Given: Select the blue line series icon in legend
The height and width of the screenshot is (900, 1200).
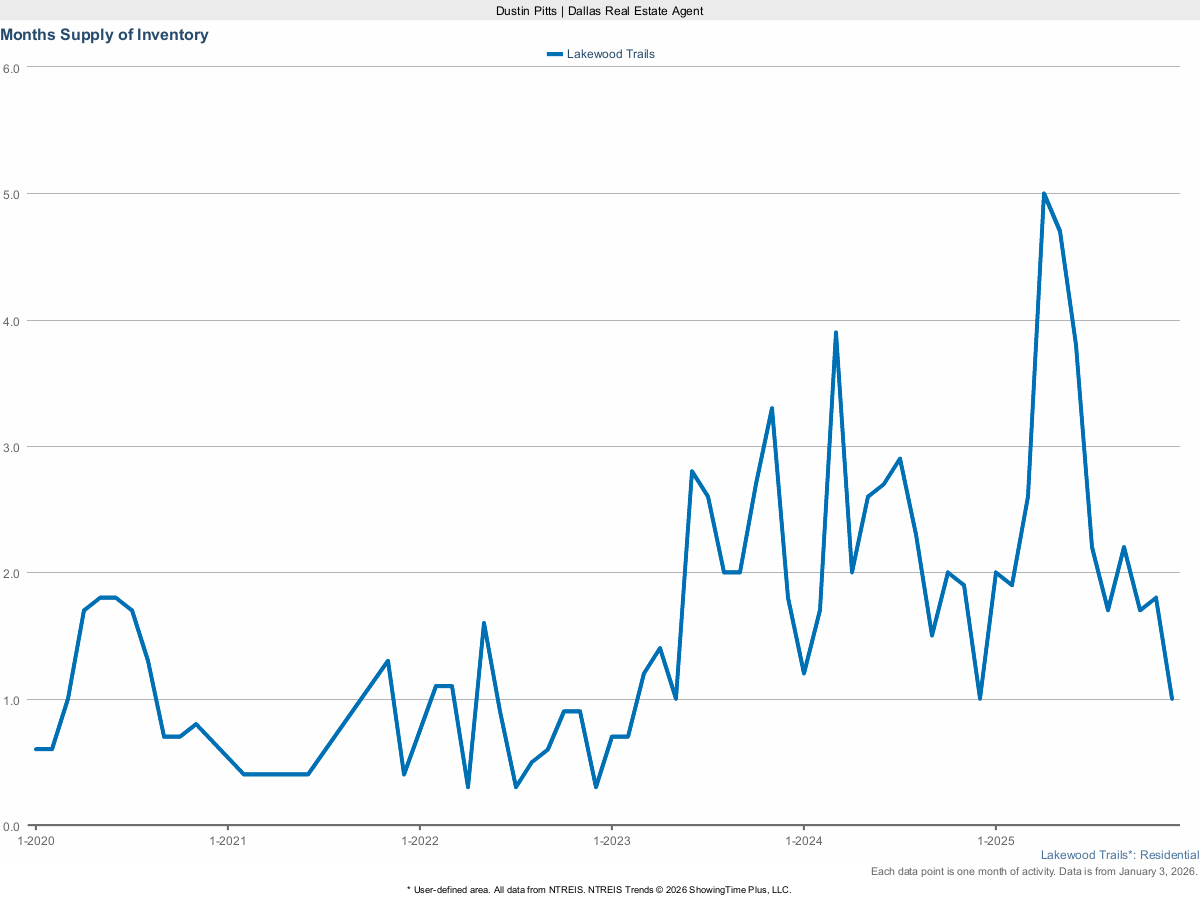Looking at the screenshot, I should [x=555, y=54].
